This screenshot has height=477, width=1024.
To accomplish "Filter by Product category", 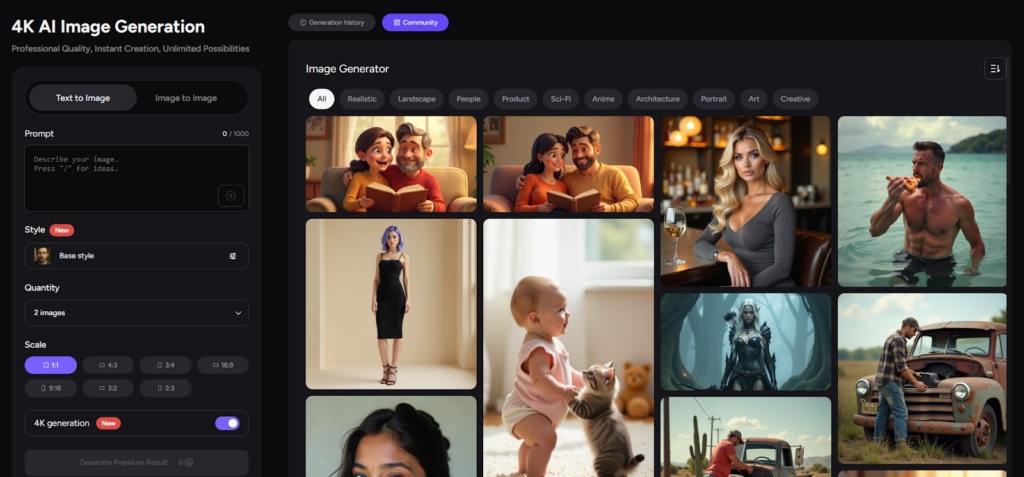I will pos(515,99).
